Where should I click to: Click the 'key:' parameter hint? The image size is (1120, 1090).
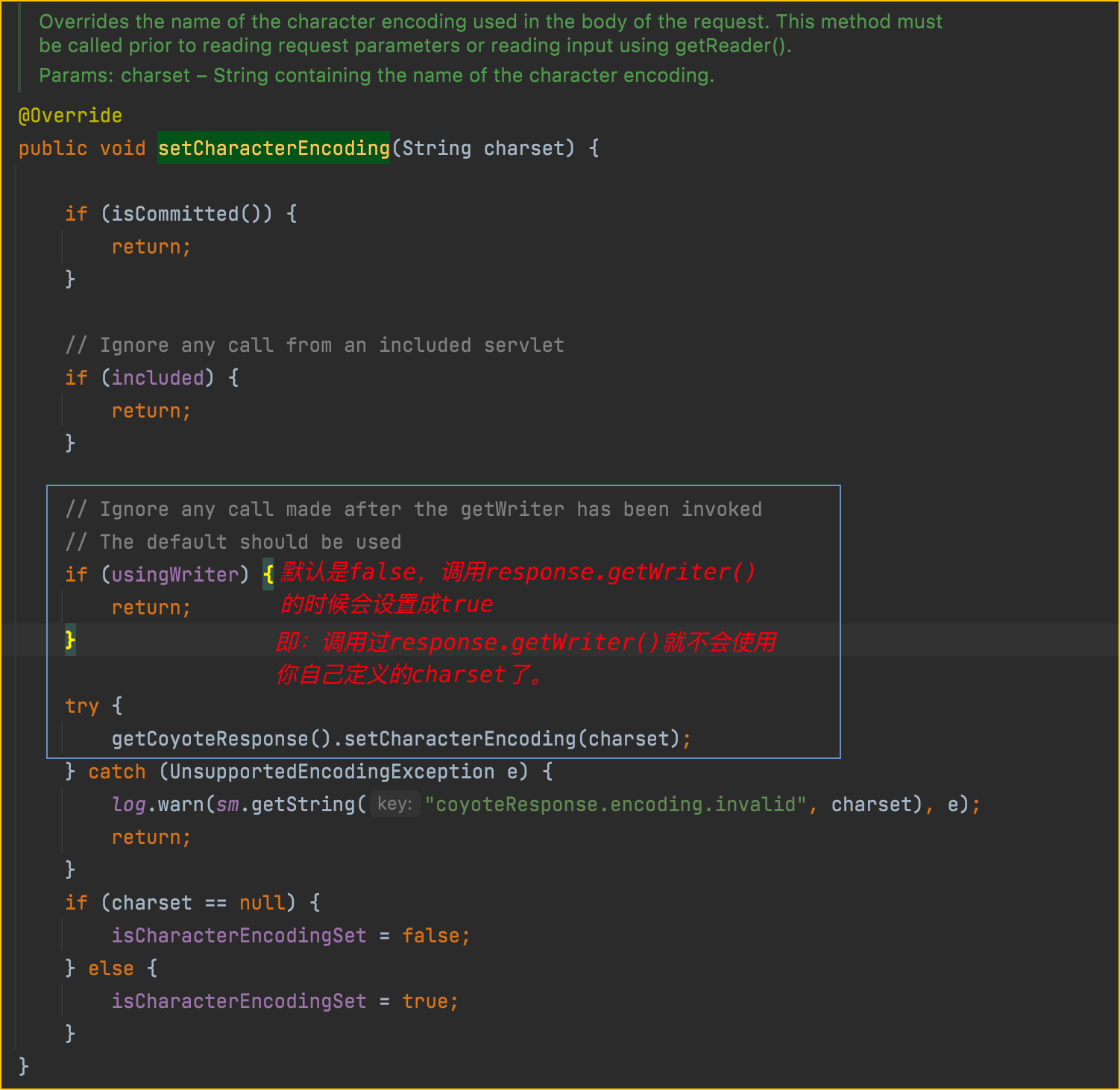pyautogui.click(x=394, y=804)
